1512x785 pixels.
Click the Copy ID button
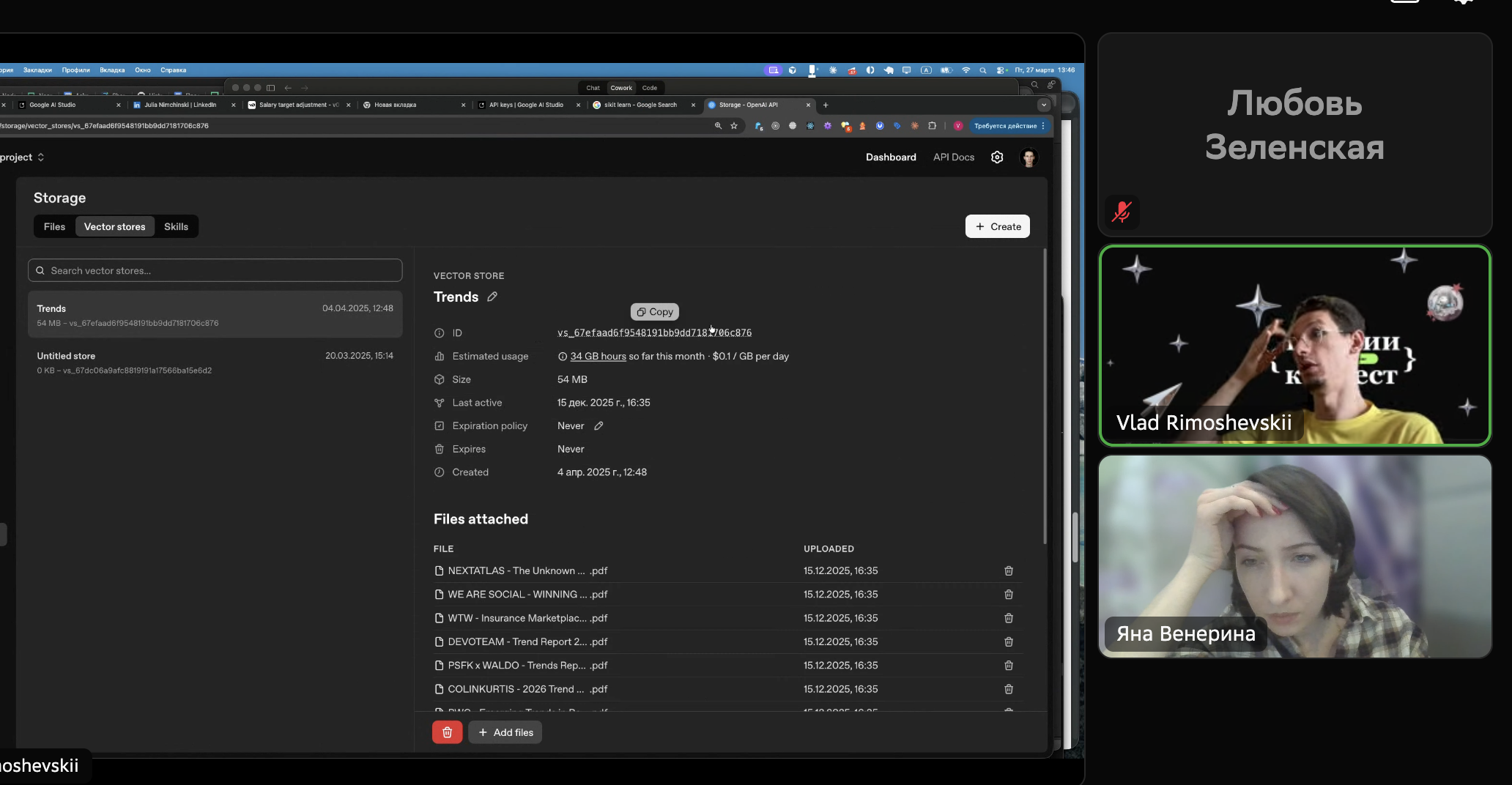pyautogui.click(x=655, y=312)
